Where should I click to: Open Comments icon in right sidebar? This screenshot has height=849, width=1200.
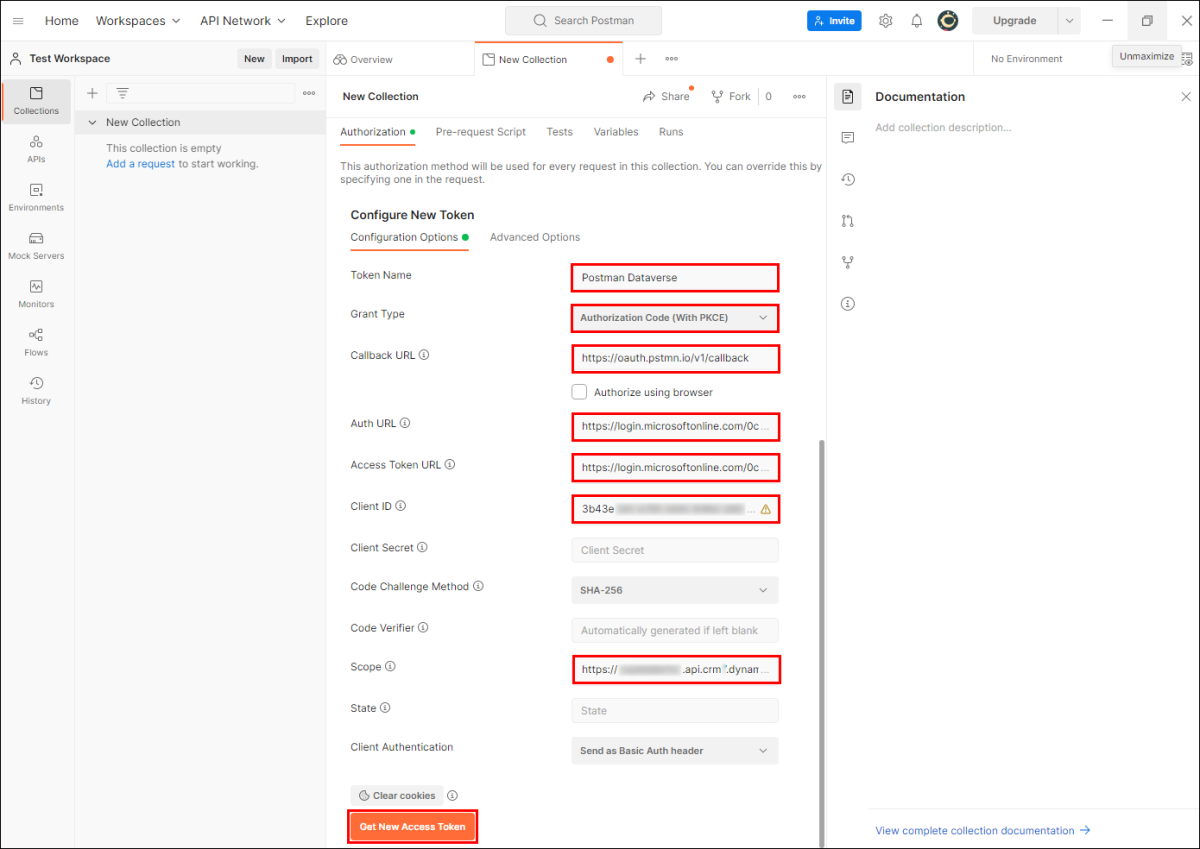(x=848, y=138)
